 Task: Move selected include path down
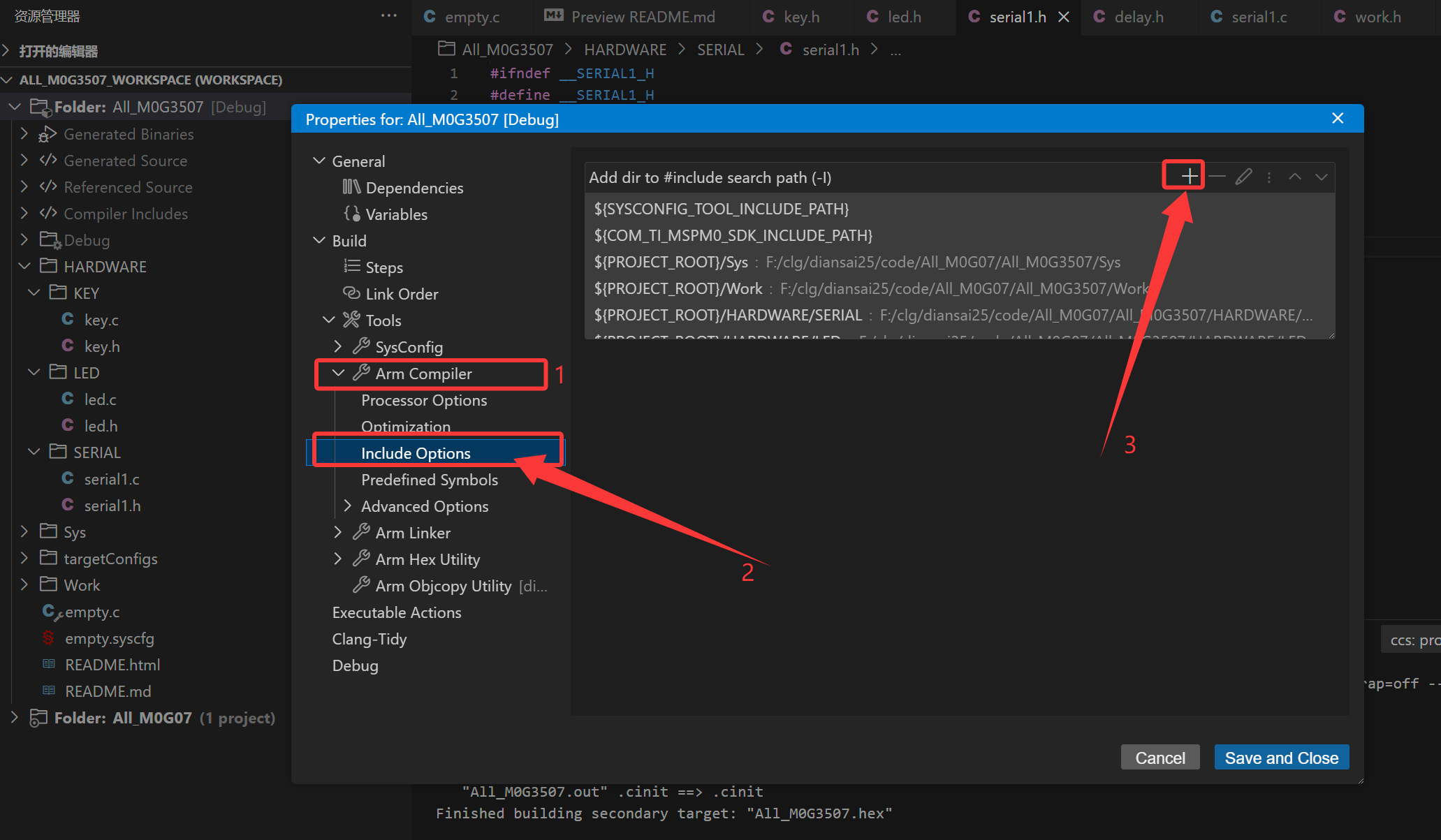pos(1321,177)
